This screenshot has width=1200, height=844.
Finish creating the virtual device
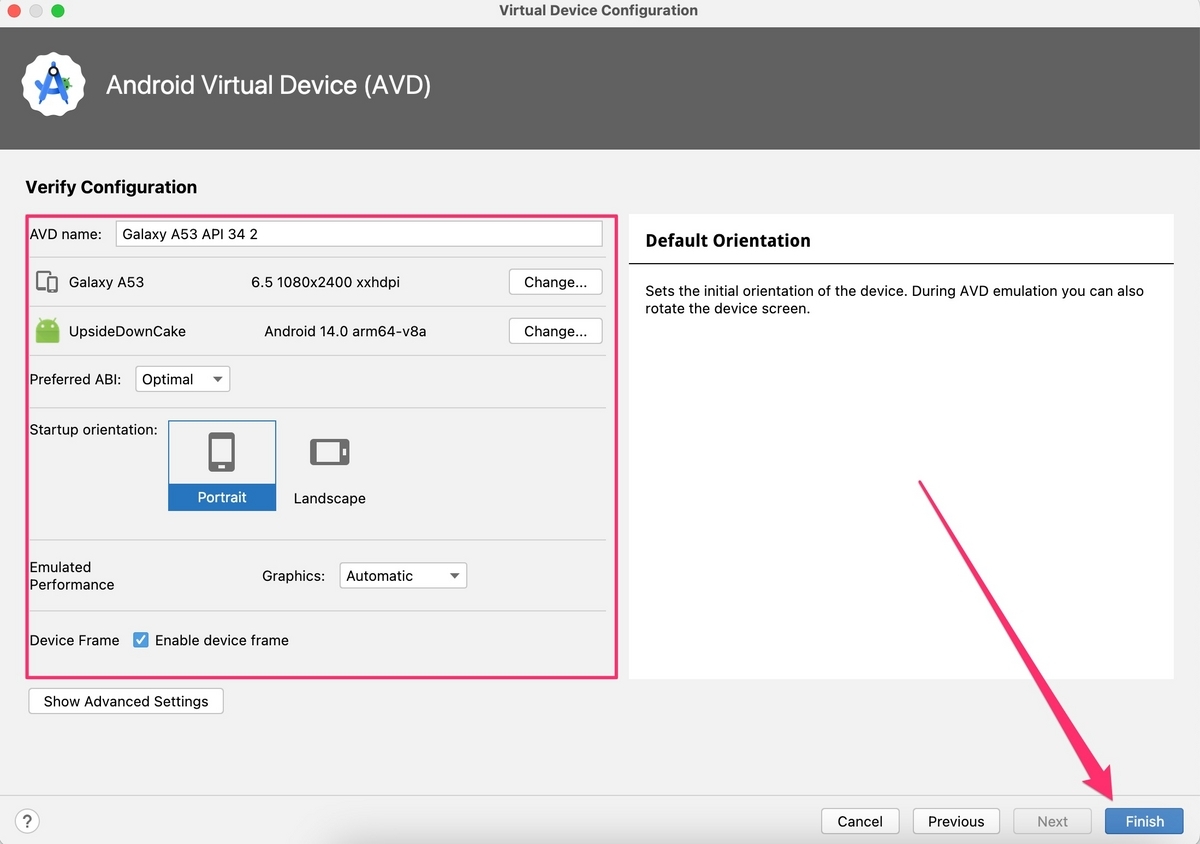tap(1144, 821)
